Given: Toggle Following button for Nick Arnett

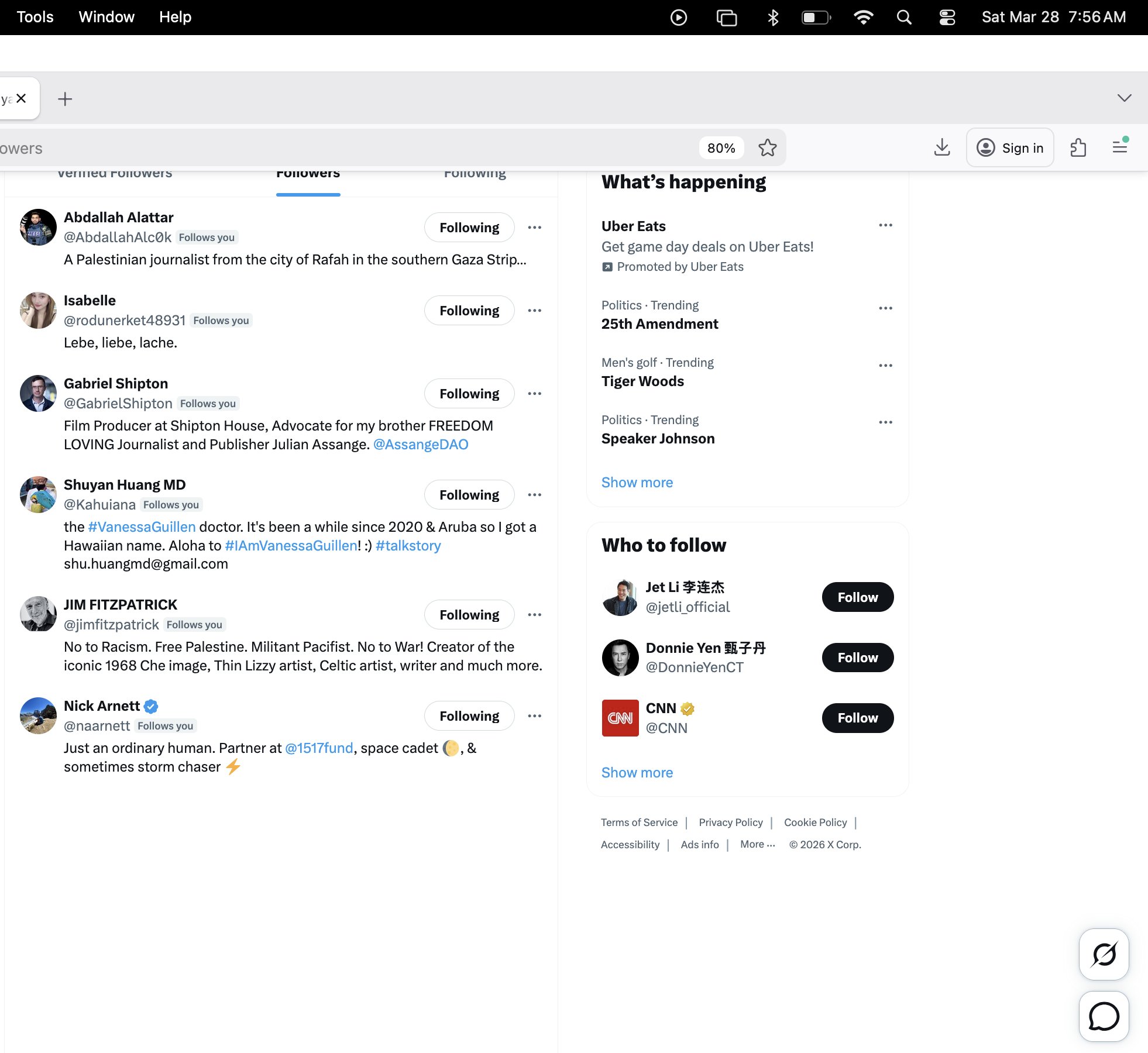Looking at the screenshot, I should coord(469,716).
